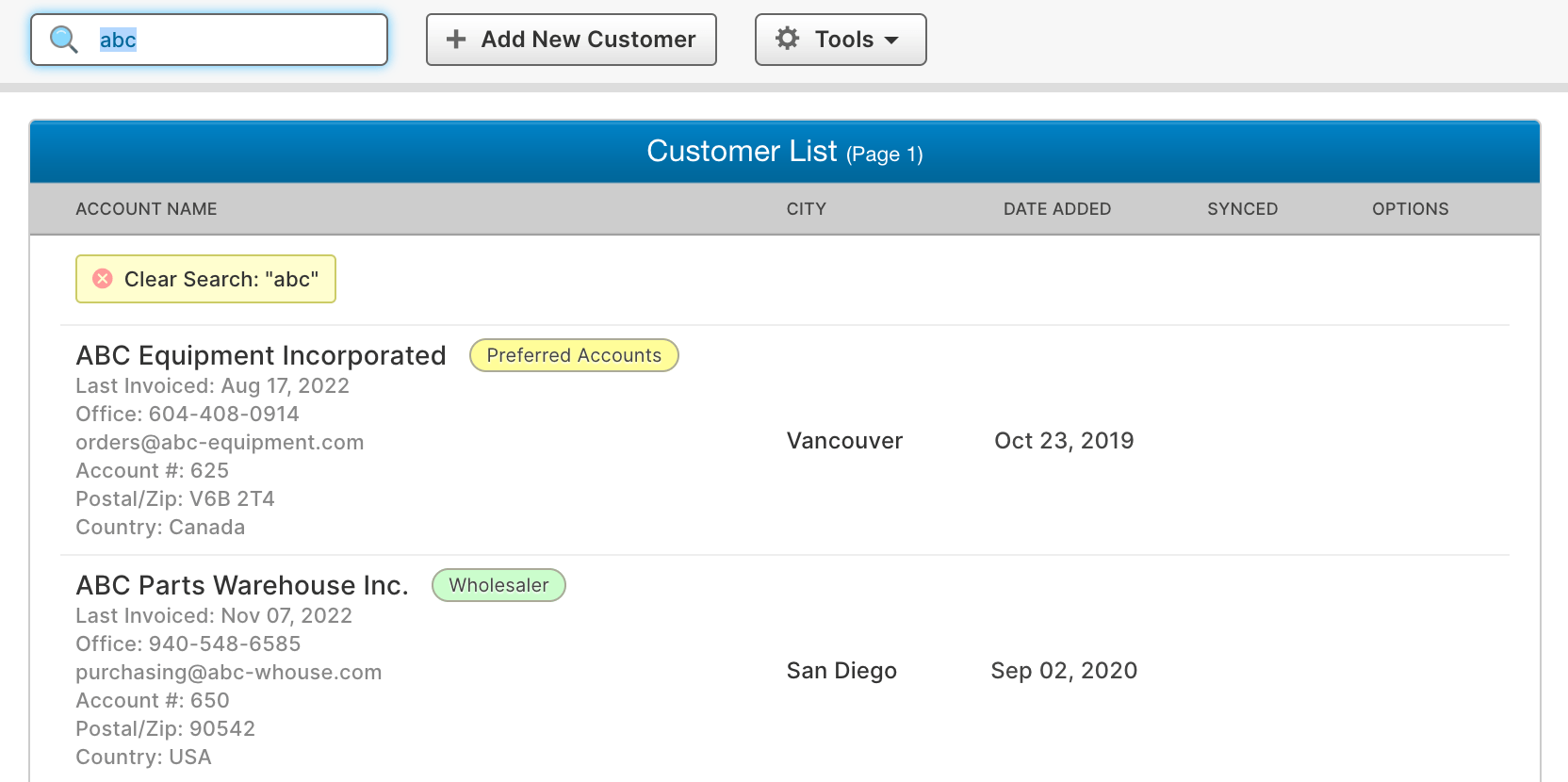Click the red X clear search icon
This screenshot has width=1568, height=782.
coord(103,279)
